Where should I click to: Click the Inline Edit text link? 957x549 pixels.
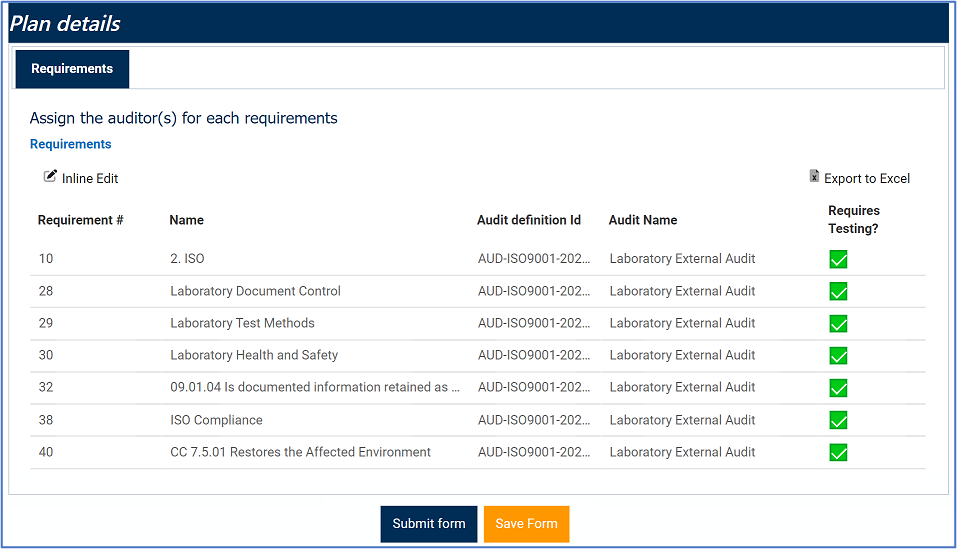click(x=90, y=179)
